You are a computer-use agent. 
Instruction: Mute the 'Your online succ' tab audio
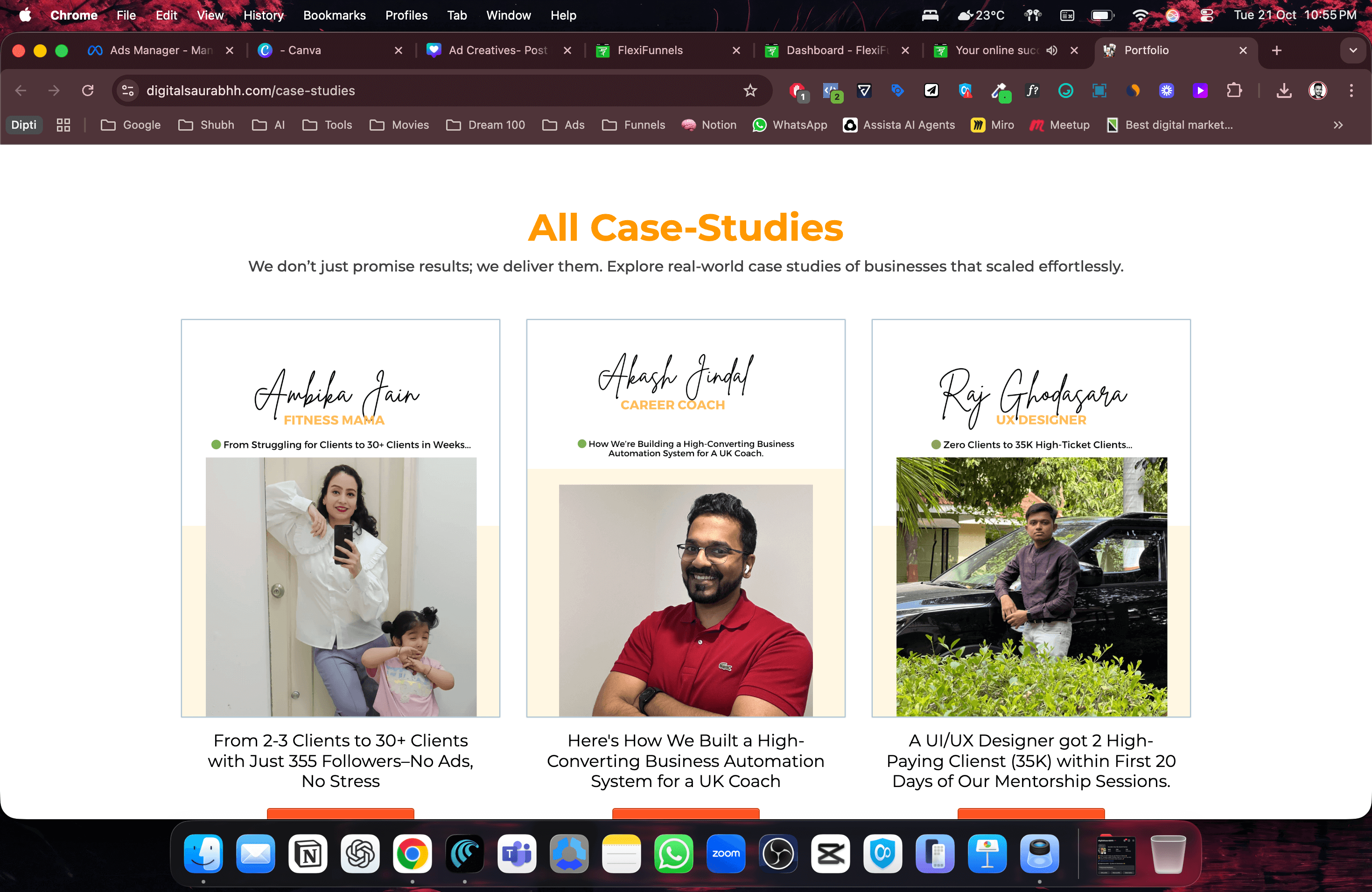1052,50
